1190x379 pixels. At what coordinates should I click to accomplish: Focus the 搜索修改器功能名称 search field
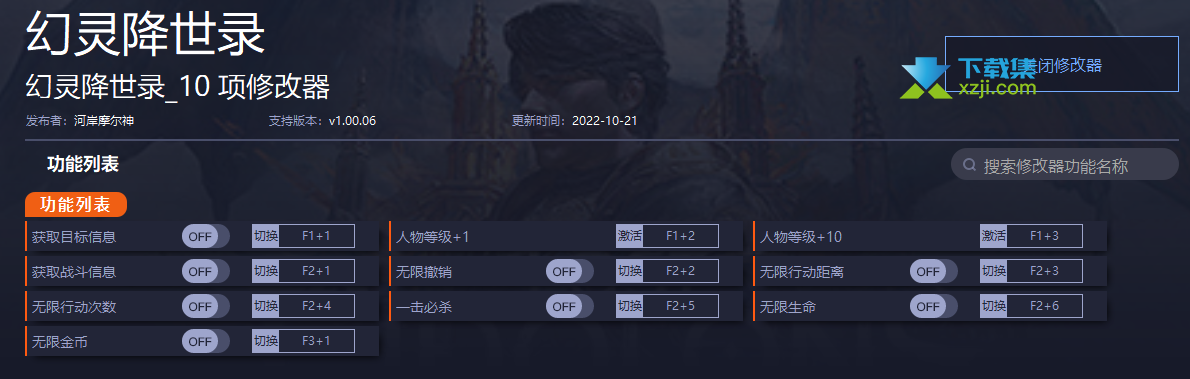pyautogui.click(x=1065, y=165)
